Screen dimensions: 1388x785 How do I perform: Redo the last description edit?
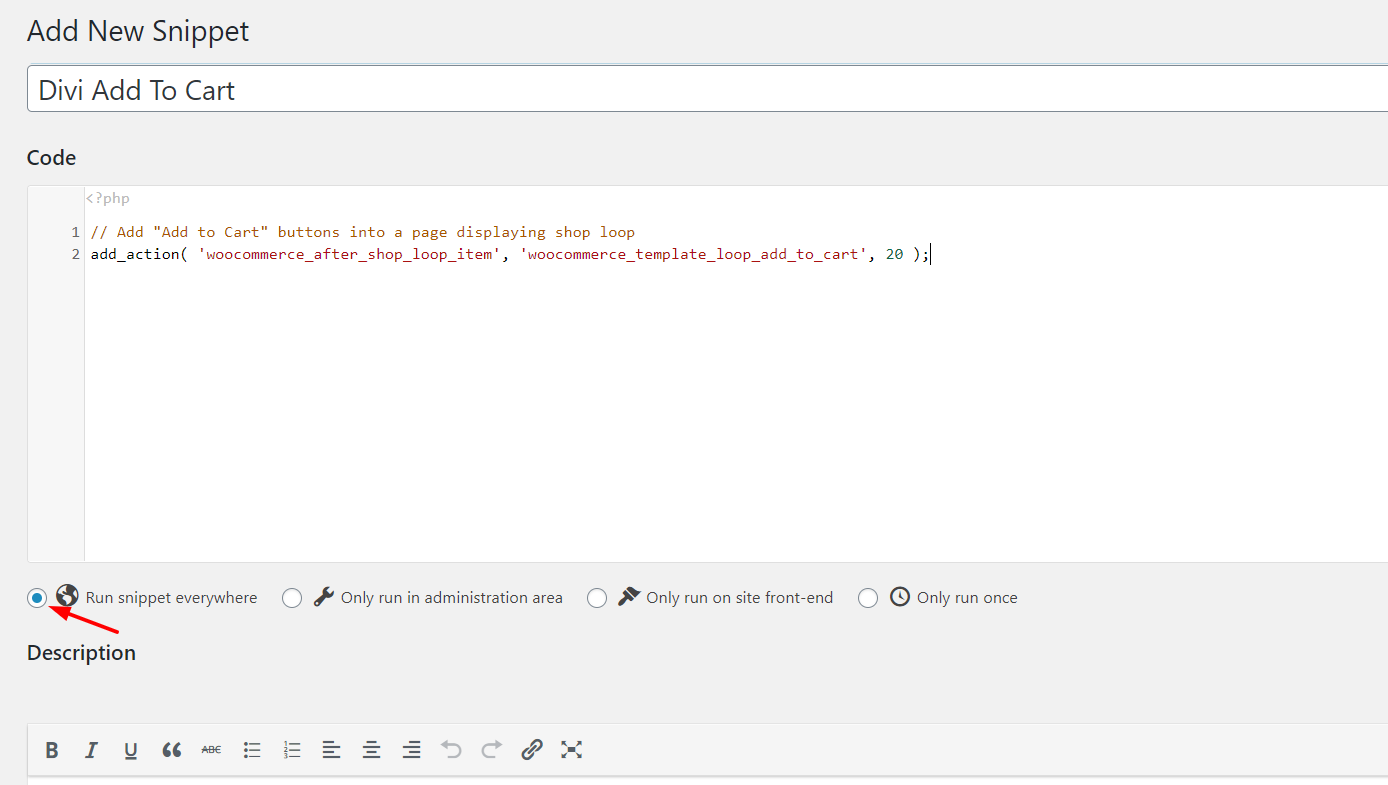point(492,749)
